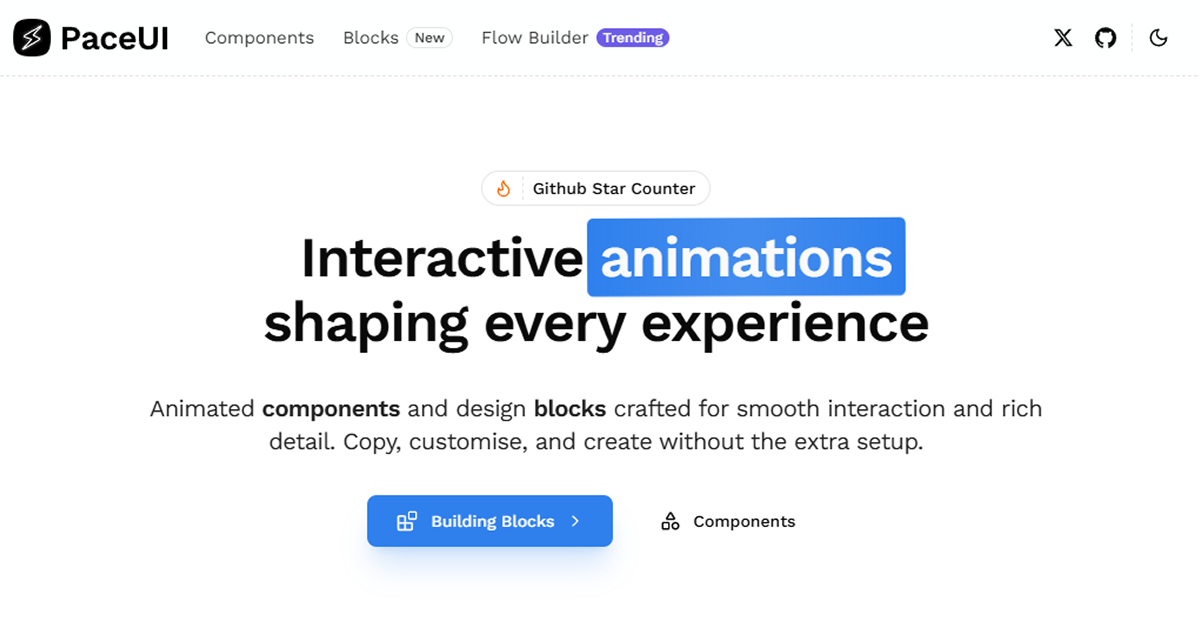Click the bold word "components" in the description
1200x628 pixels.
point(331,410)
